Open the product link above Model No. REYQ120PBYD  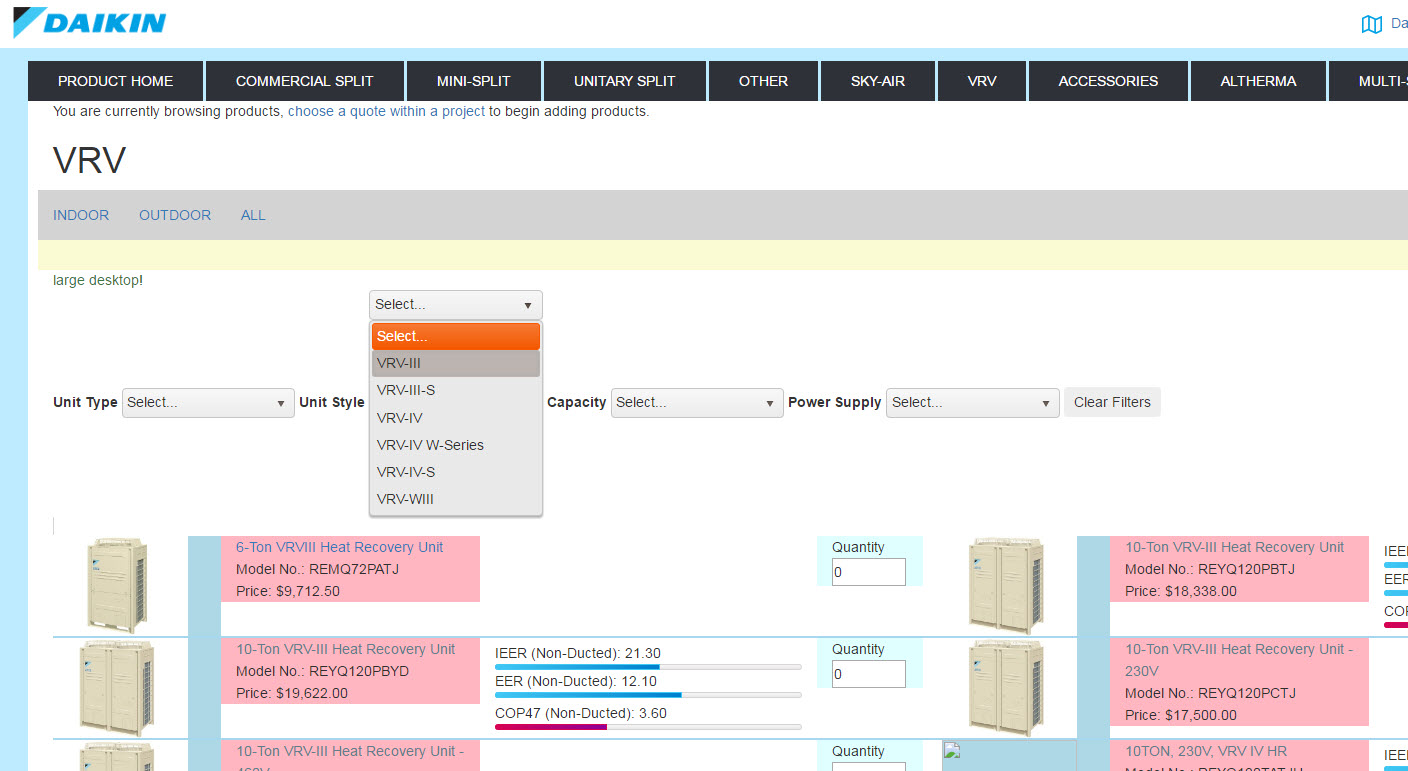(x=345, y=649)
